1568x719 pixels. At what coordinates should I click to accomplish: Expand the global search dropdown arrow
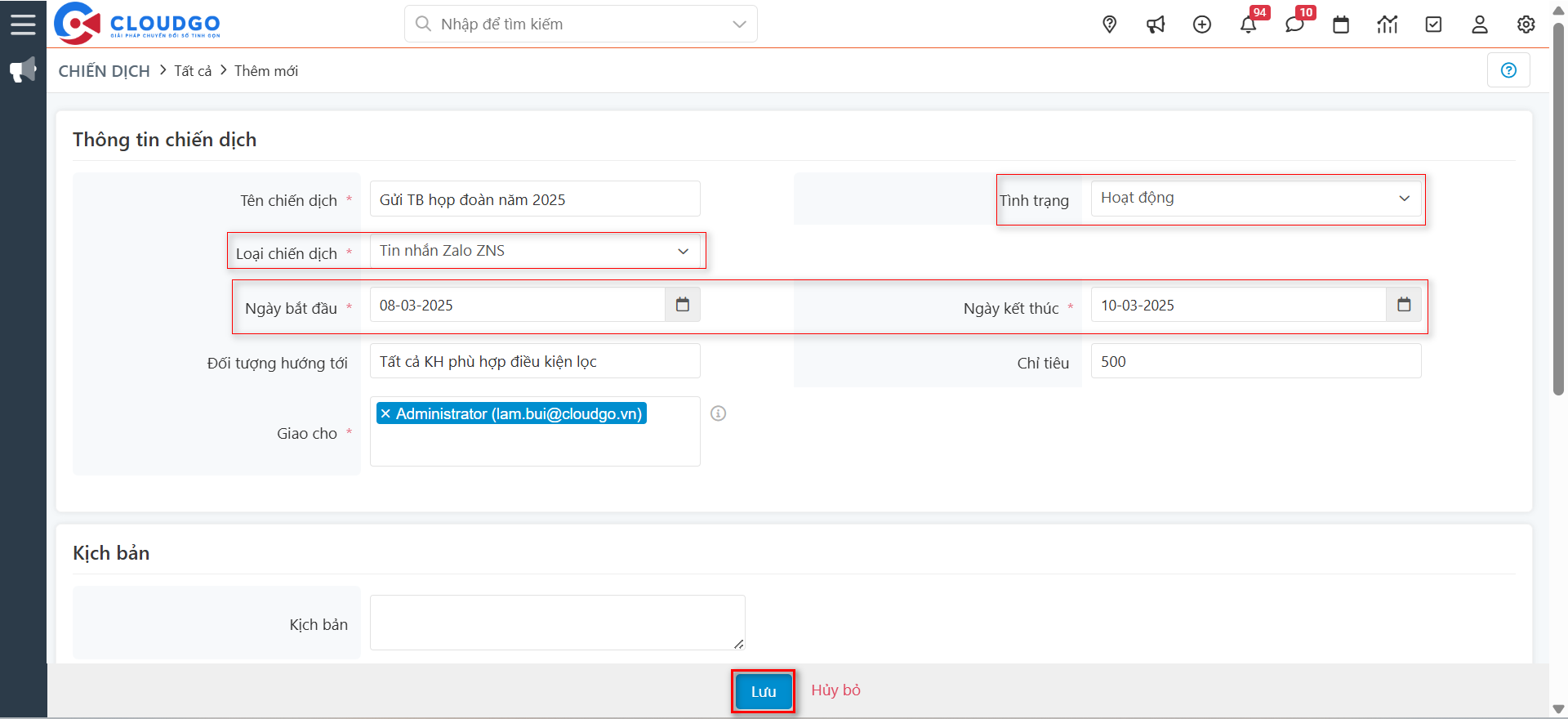point(739,24)
